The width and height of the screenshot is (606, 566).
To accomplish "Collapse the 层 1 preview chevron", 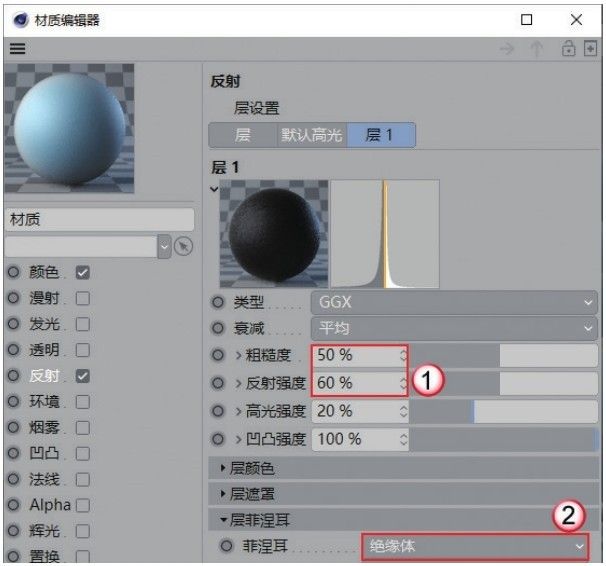I will click(x=214, y=189).
